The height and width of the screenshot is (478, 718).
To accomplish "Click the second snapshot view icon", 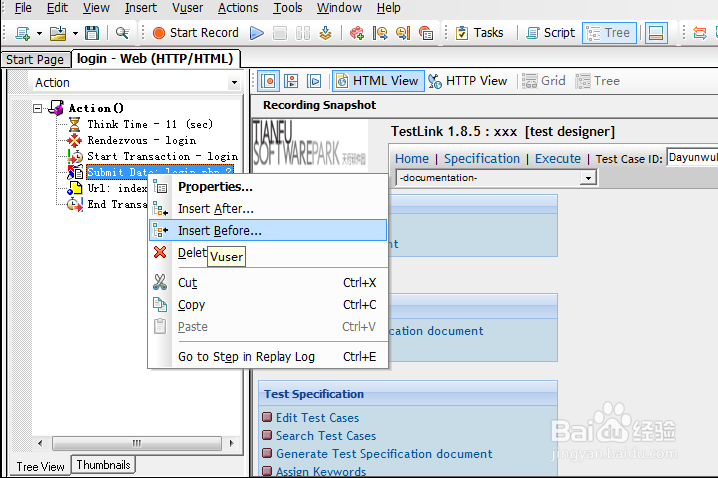I will click(291, 81).
